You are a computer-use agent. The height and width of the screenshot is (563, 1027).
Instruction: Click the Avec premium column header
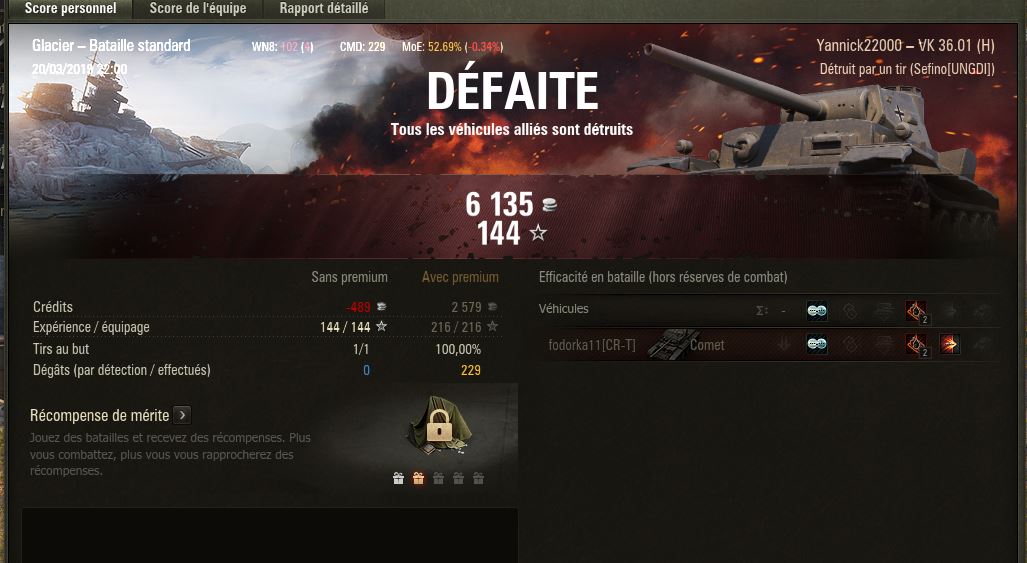coord(460,277)
